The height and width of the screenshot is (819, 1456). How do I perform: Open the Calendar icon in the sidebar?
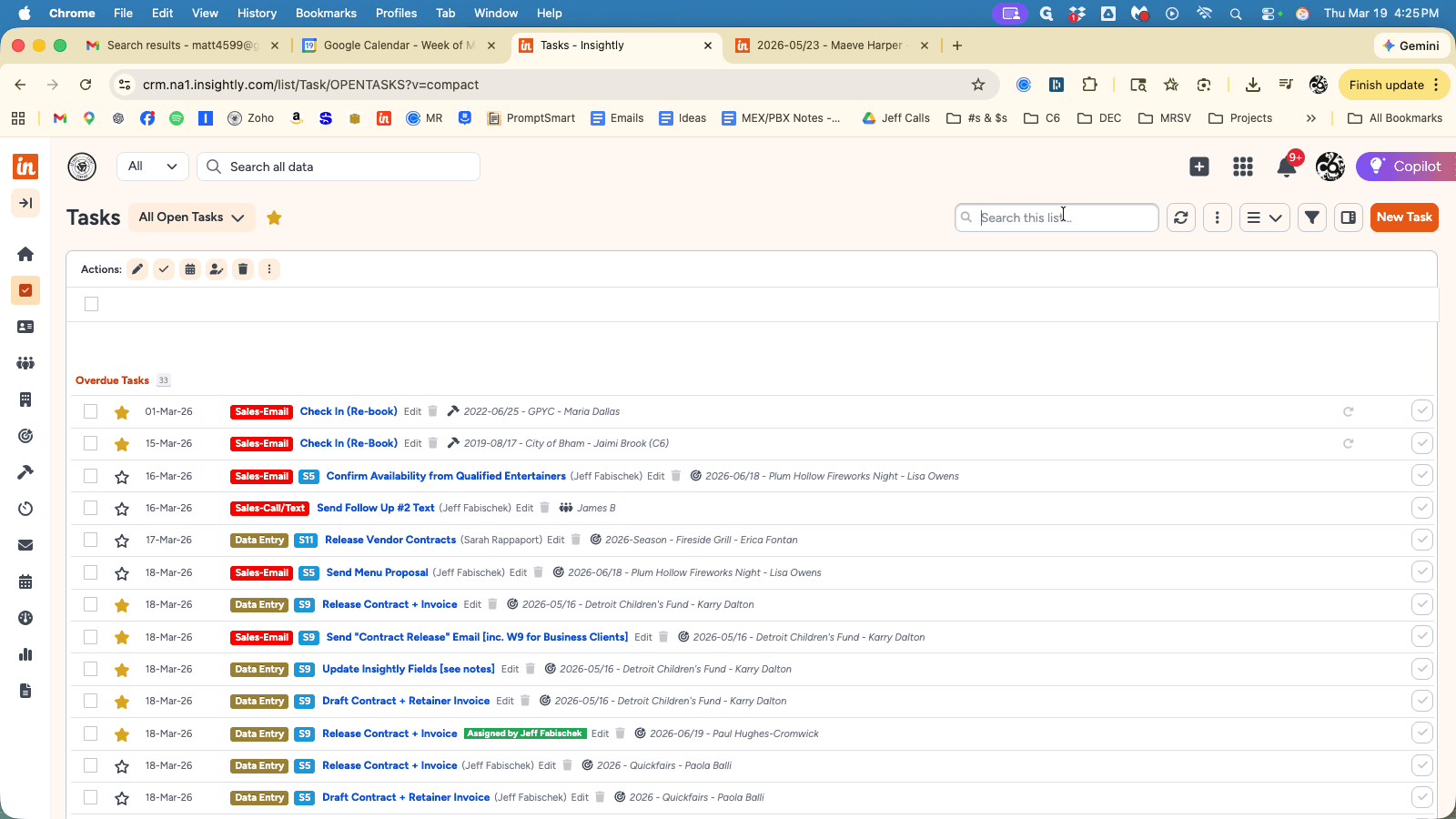click(25, 581)
